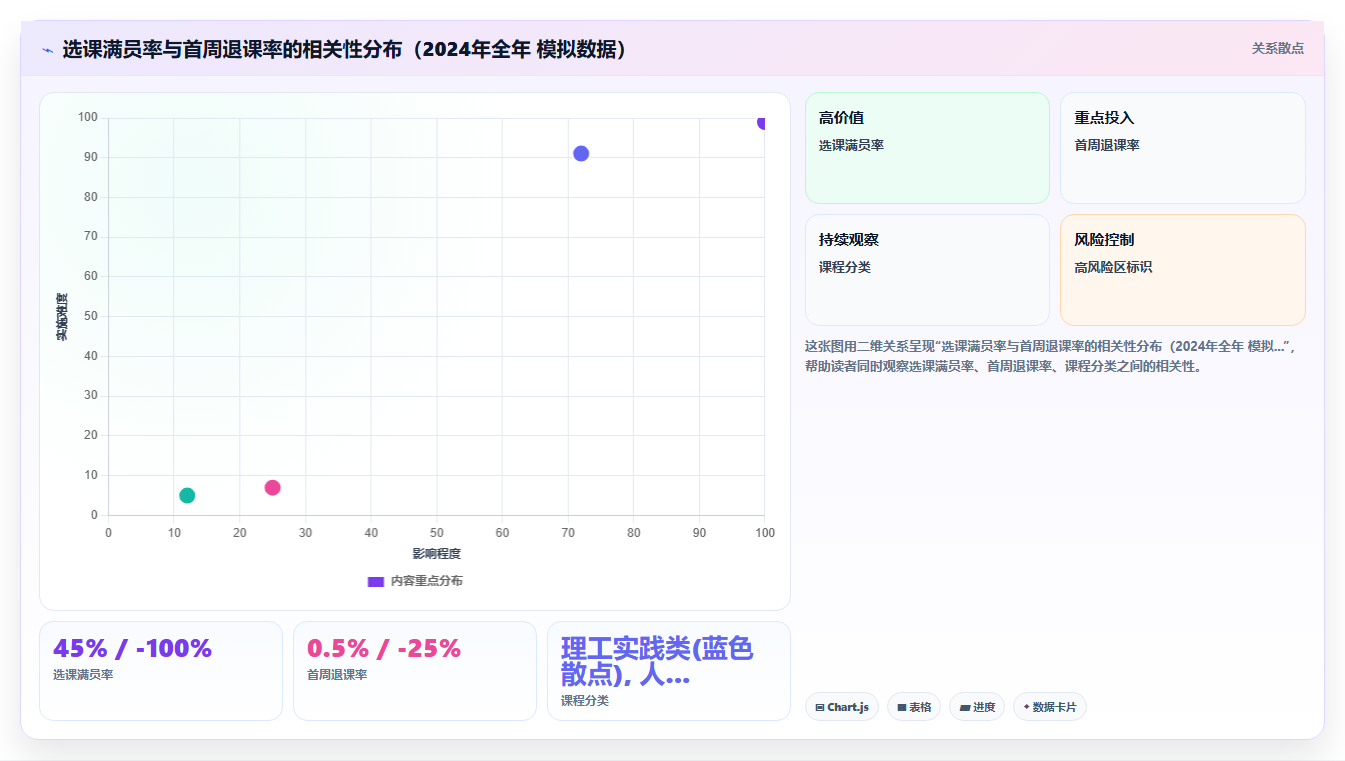Click the 实施难度 y-axis title

[x=61, y=317]
